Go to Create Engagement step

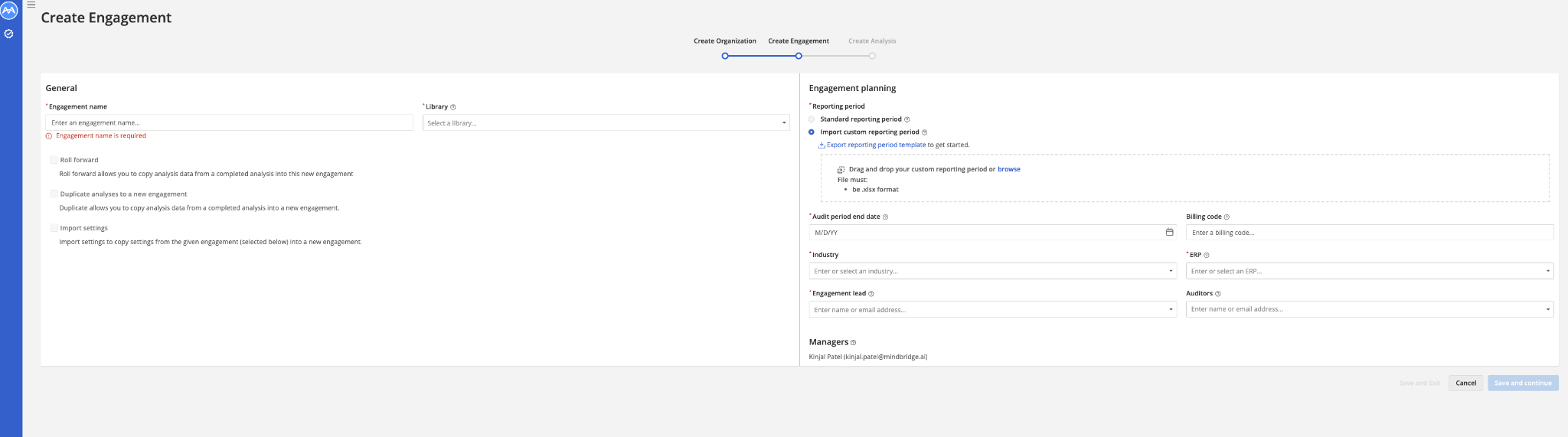pos(799,41)
